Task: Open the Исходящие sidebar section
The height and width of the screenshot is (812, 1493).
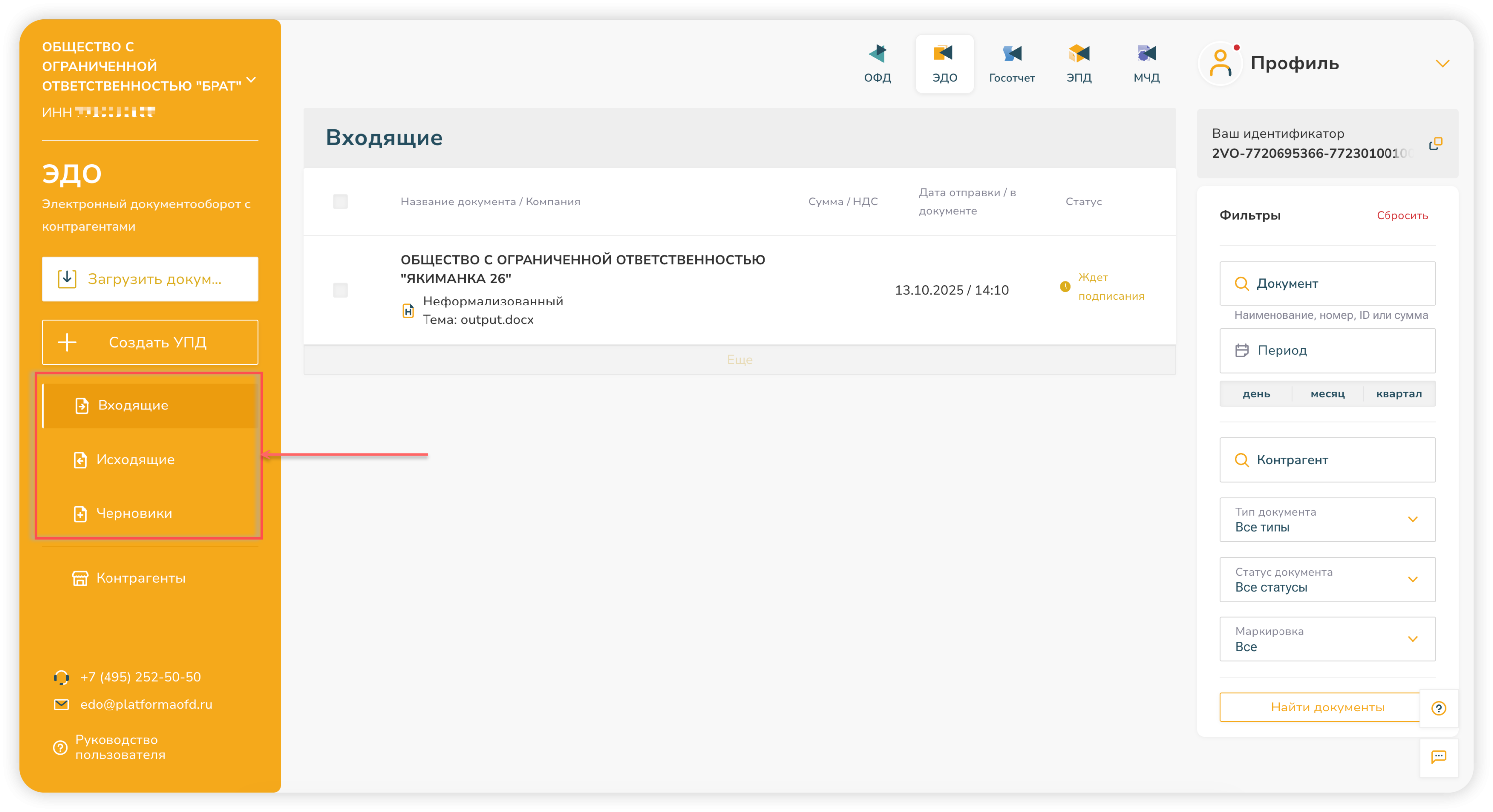Action: [135, 460]
